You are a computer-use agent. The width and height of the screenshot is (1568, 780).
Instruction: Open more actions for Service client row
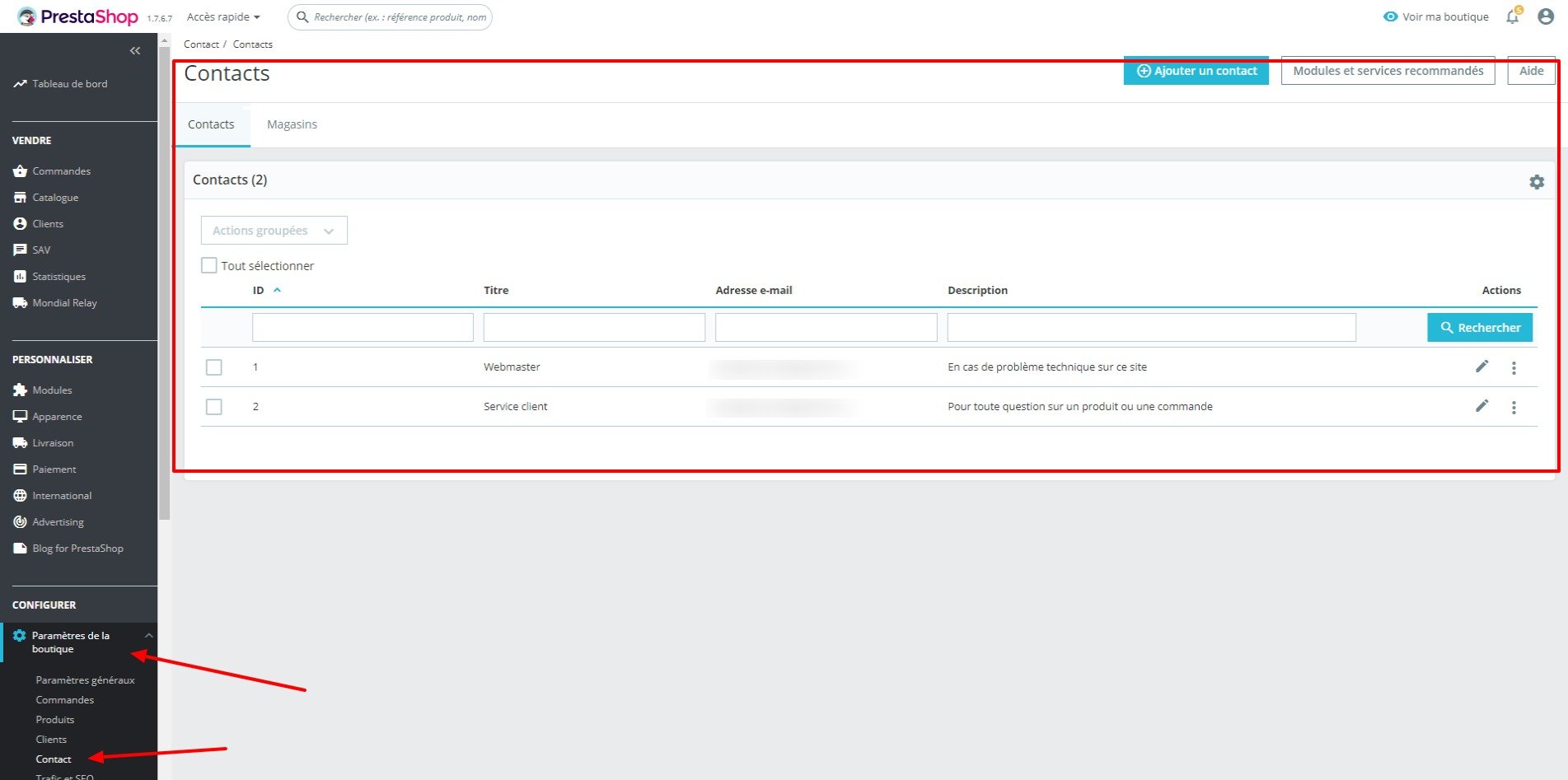tap(1514, 407)
